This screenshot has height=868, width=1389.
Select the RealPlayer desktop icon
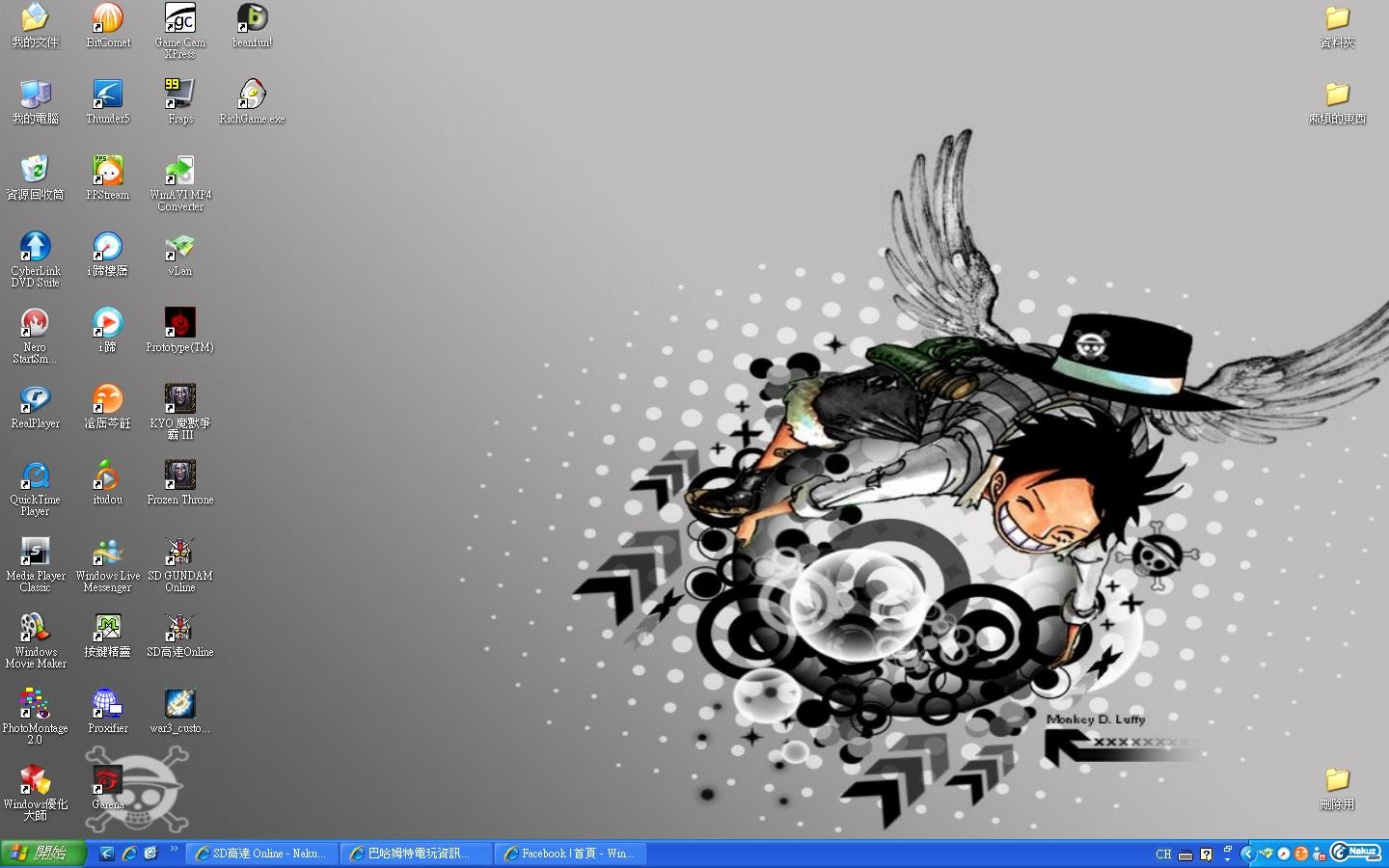[x=36, y=407]
